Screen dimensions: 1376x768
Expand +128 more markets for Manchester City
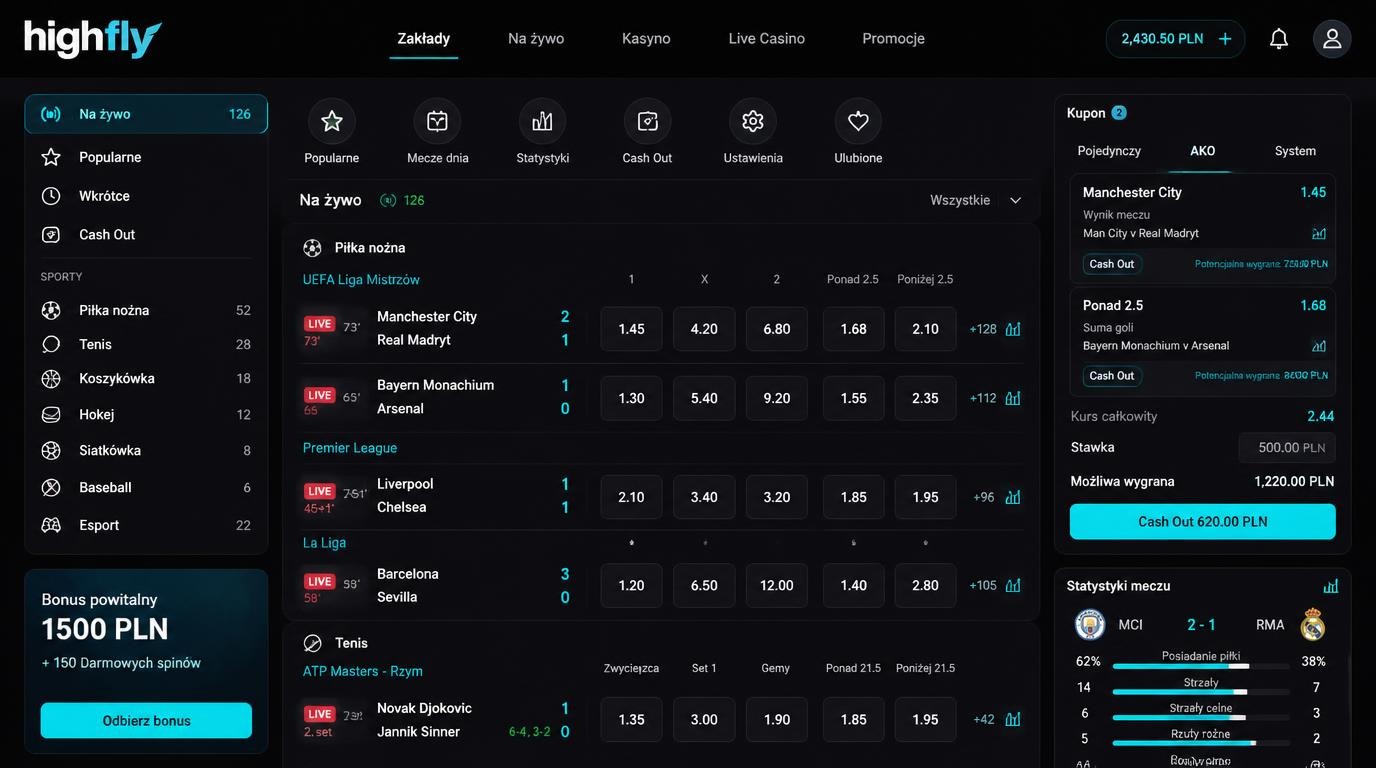(x=983, y=329)
